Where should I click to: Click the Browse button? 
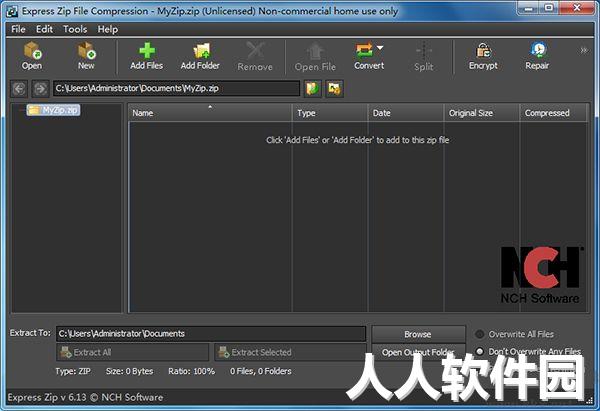click(418, 334)
